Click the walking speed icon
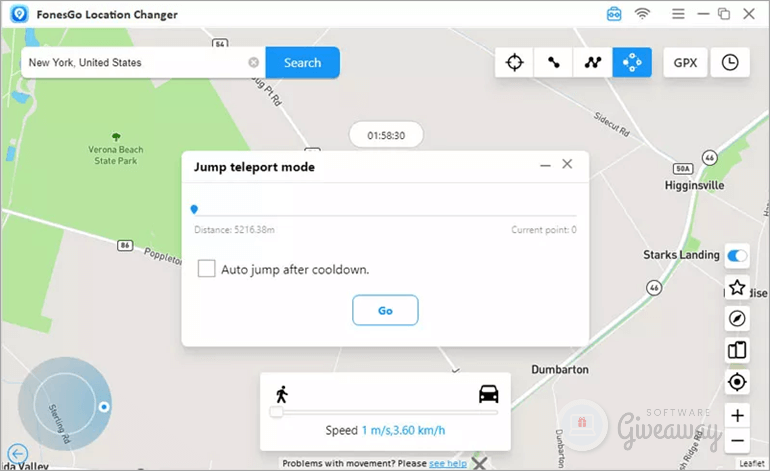Screen dimensions: 770x471 click(281, 394)
